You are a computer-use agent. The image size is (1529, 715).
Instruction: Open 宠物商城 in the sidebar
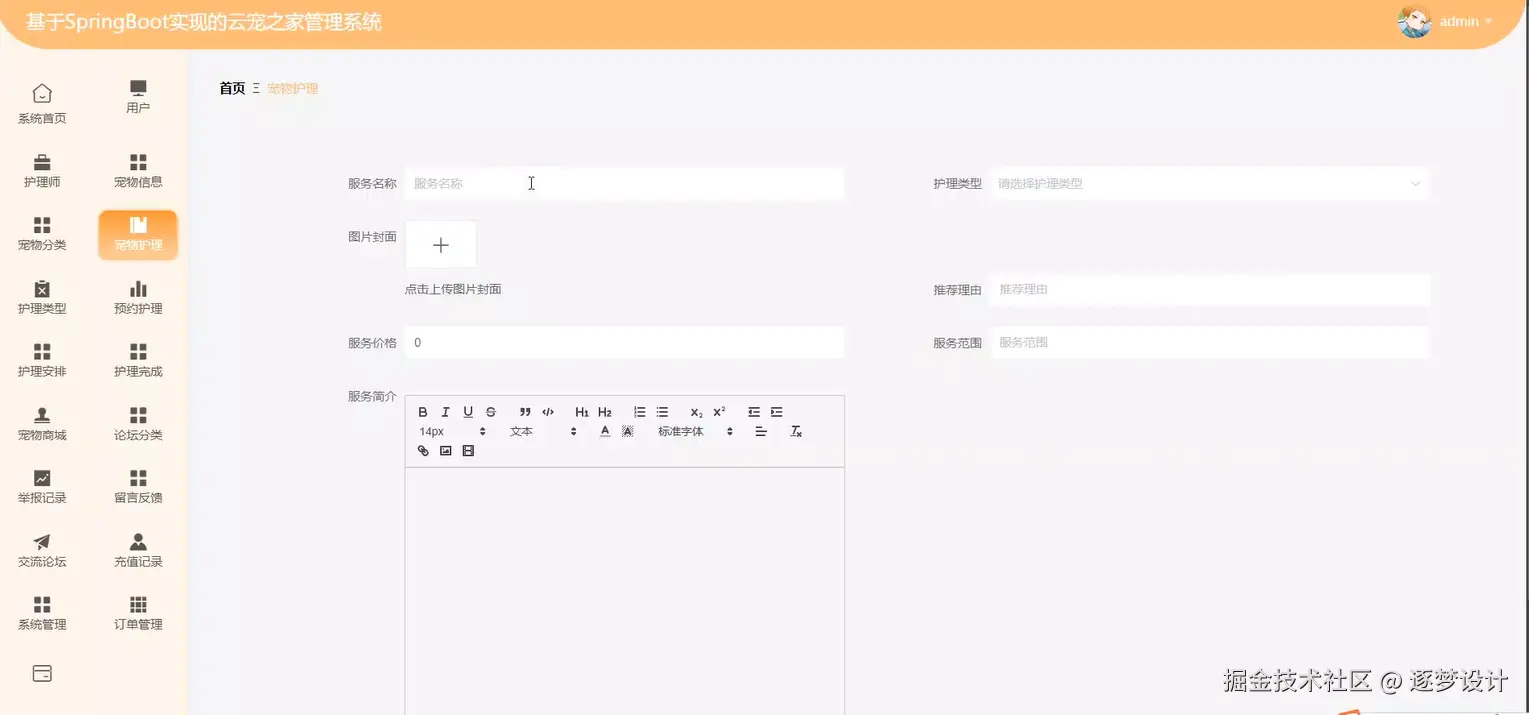[x=42, y=425]
